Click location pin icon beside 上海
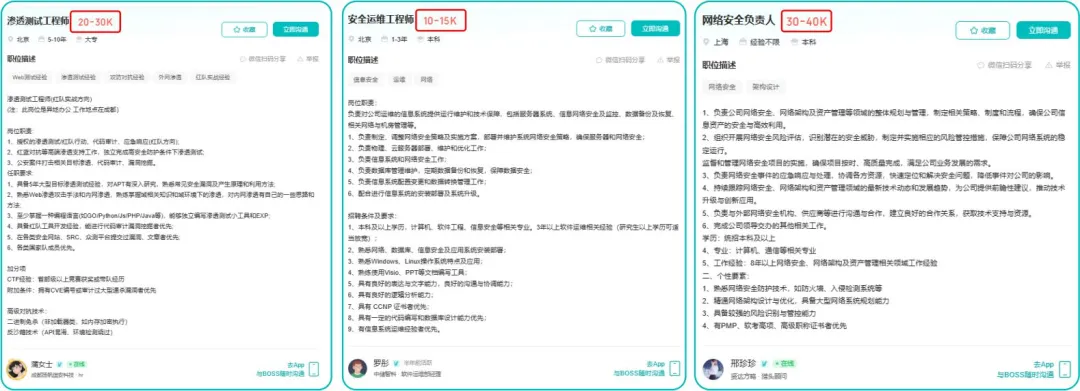Image resolution: width=1080 pixels, height=391 pixels. [x=706, y=42]
